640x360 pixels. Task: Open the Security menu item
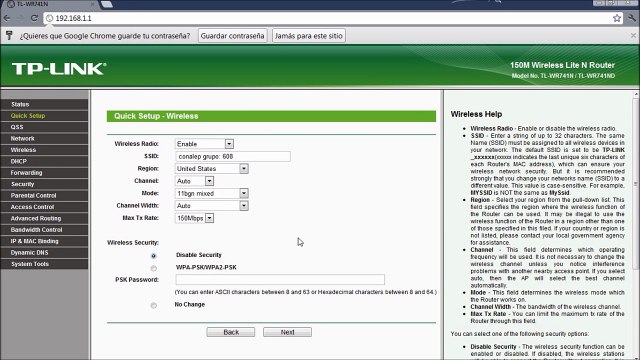pos(44,184)
